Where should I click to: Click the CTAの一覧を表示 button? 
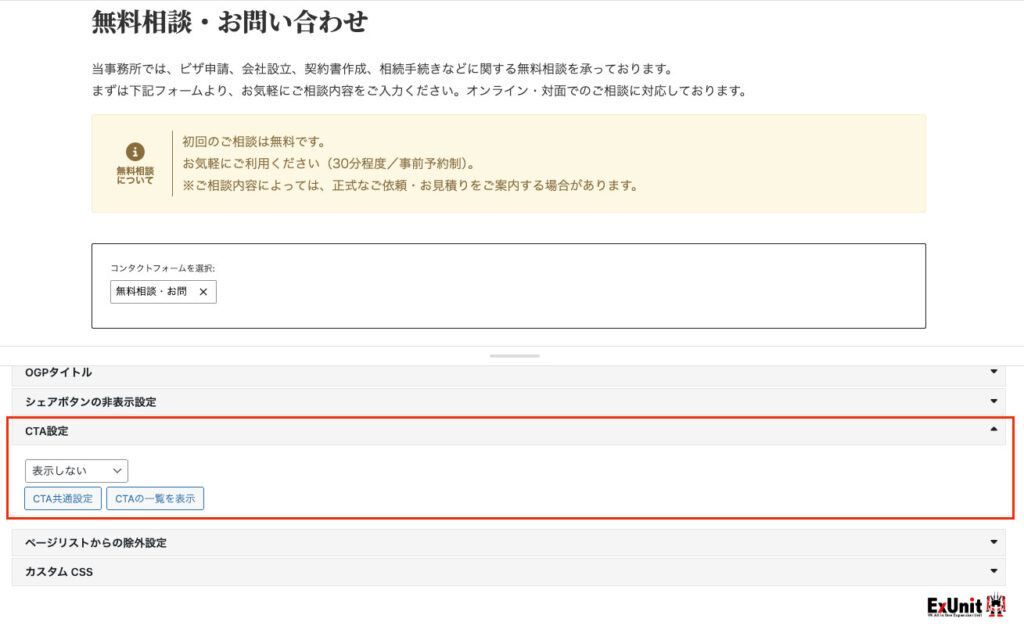click(155, 498)
